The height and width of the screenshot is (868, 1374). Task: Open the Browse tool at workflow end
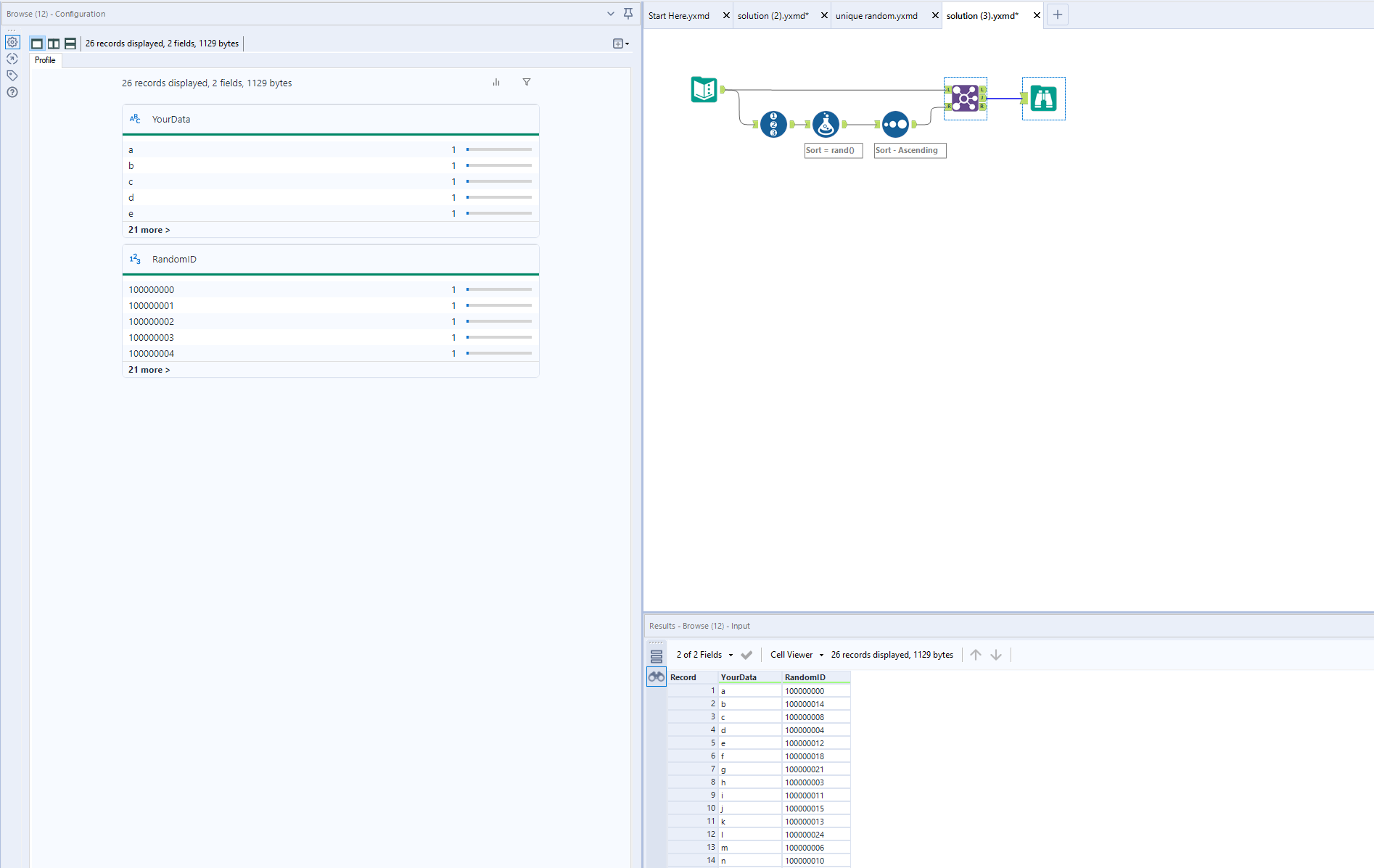coord(1043,98)
